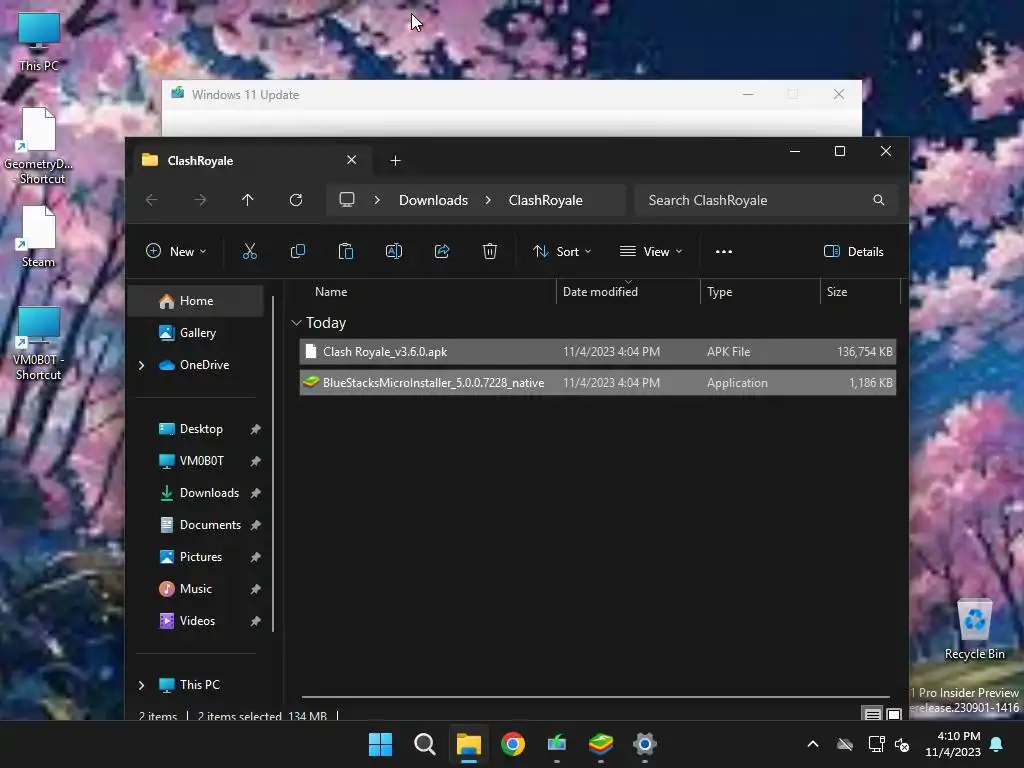Click the horizontal scrollbar in file list
The height and width of the screenshot is (768, 1024).
click(x=595, y=697)
